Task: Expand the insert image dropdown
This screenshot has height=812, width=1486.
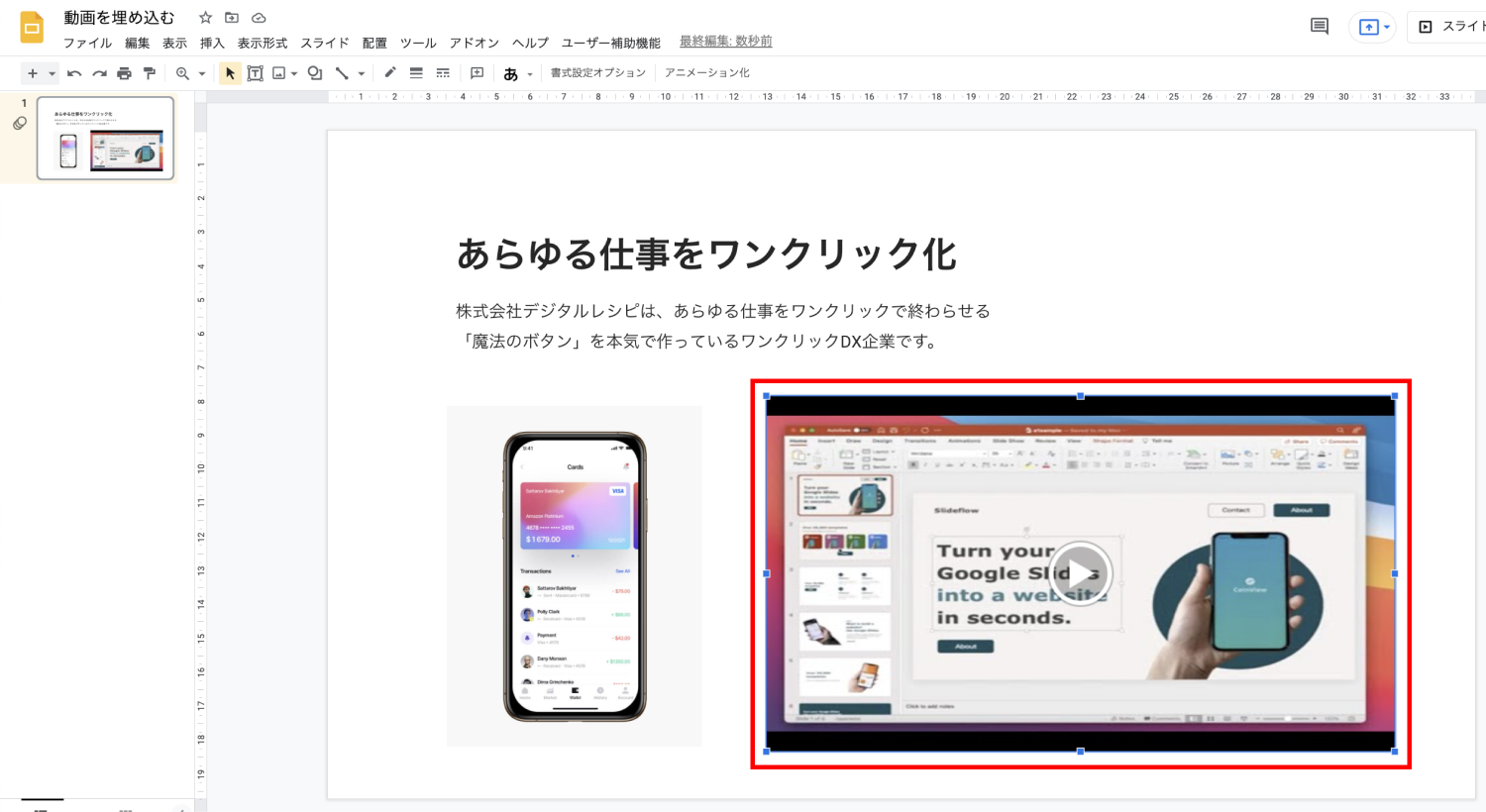Action: click(294, 74)
